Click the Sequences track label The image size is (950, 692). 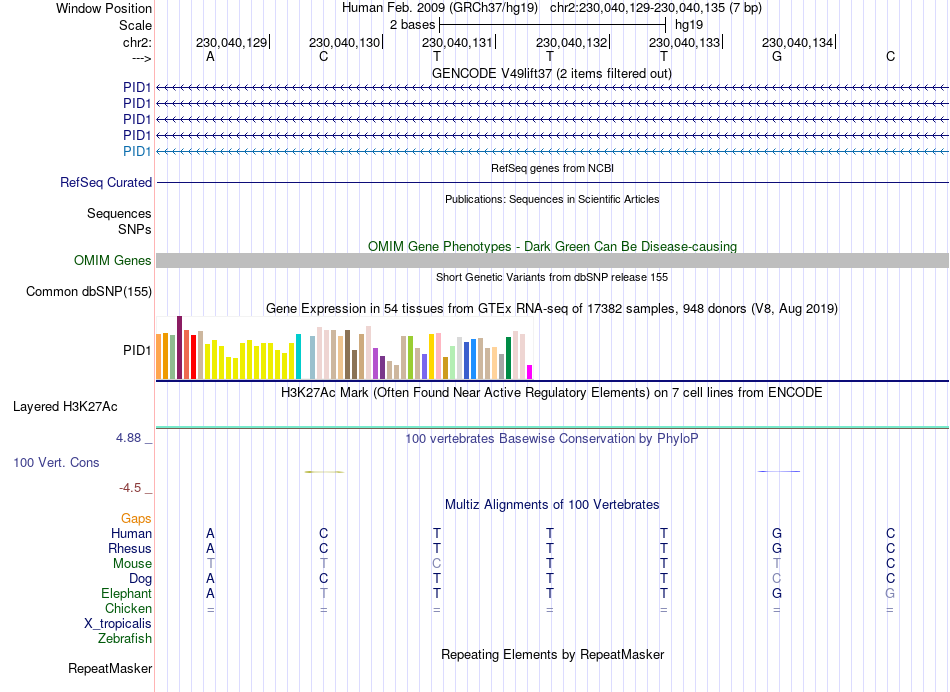pyautogui.click(x=119, y=213)
